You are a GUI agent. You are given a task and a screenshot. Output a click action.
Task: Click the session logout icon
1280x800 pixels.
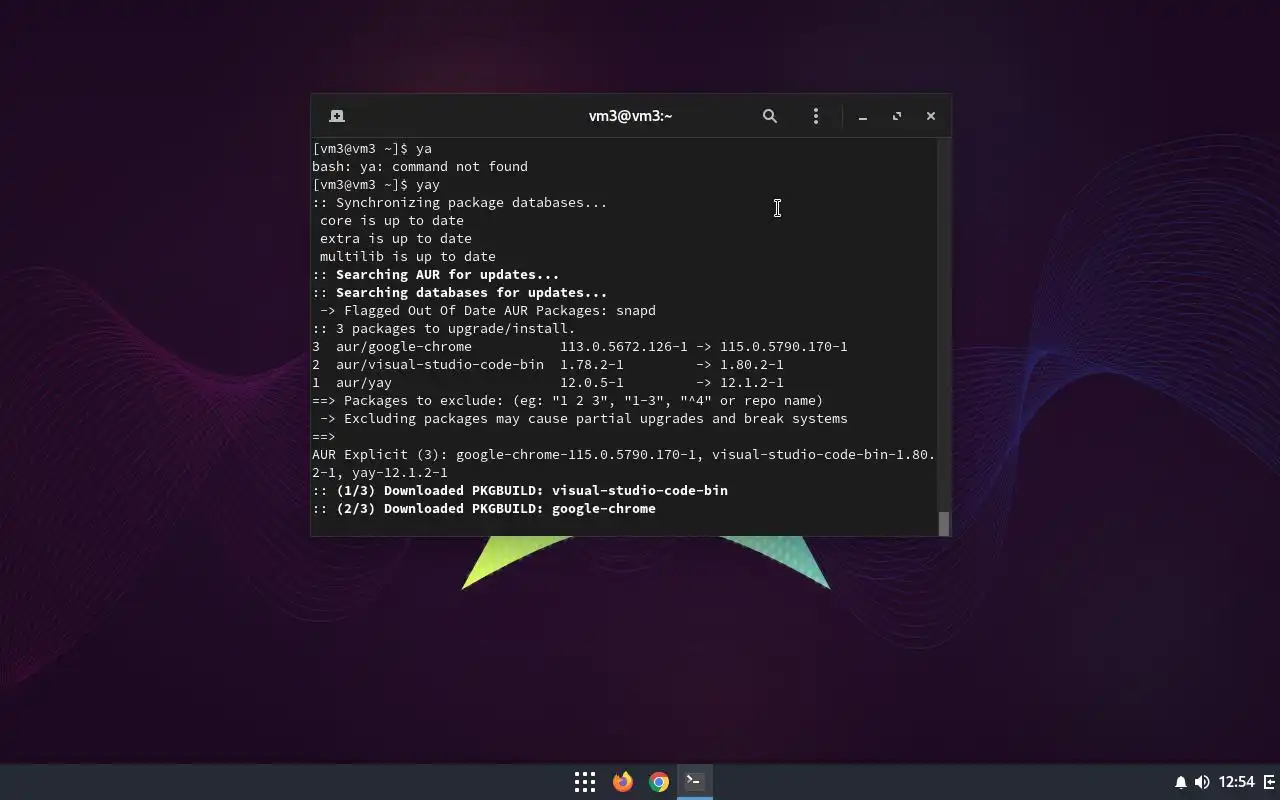pos(1270,782)
